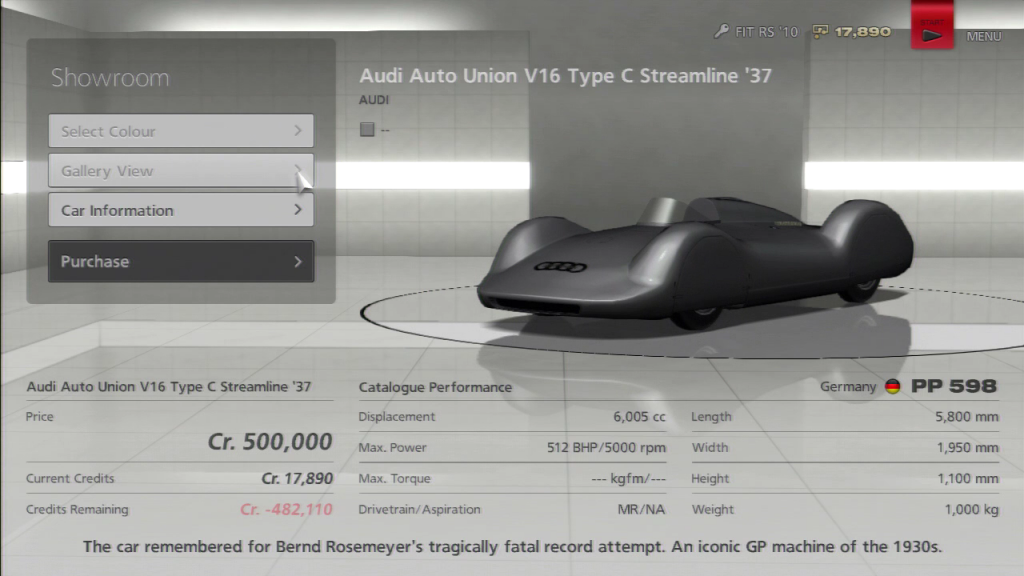Click the Purchase button

click(x=180, y=261)
